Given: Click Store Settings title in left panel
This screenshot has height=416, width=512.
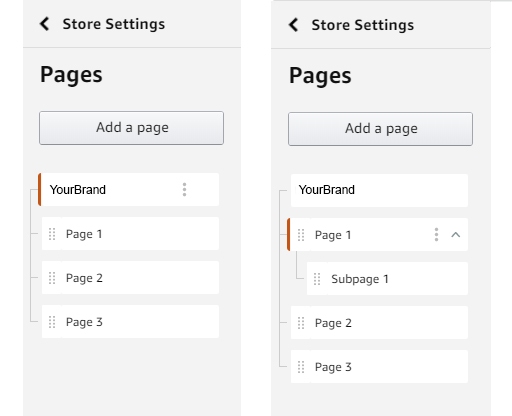Looking at the screenshot, I should pyautogui.click(x=114, y=24).
